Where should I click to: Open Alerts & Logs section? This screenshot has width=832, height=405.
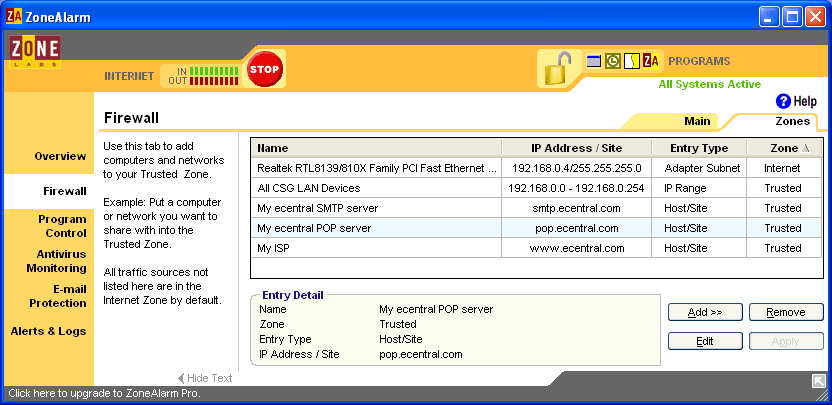tap(49, 331)
